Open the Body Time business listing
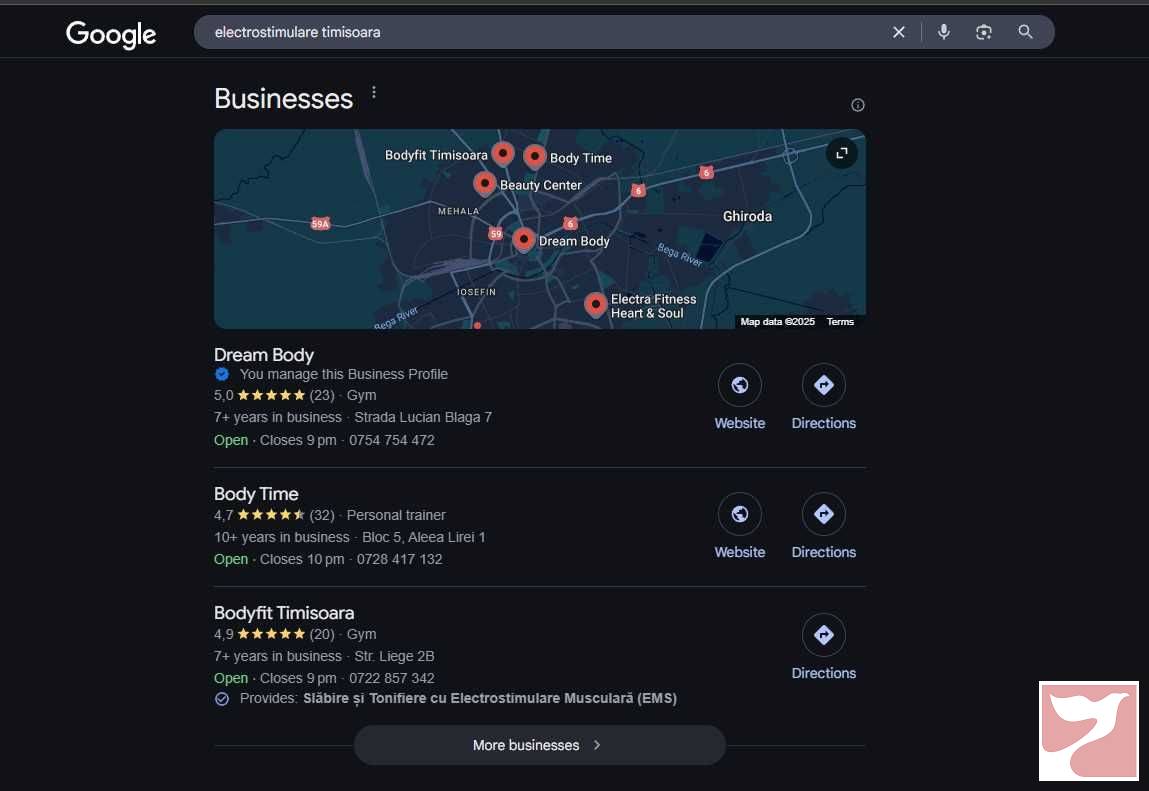Image resolution: width=1149 pixels, height=791 pixels. point(256,494)
